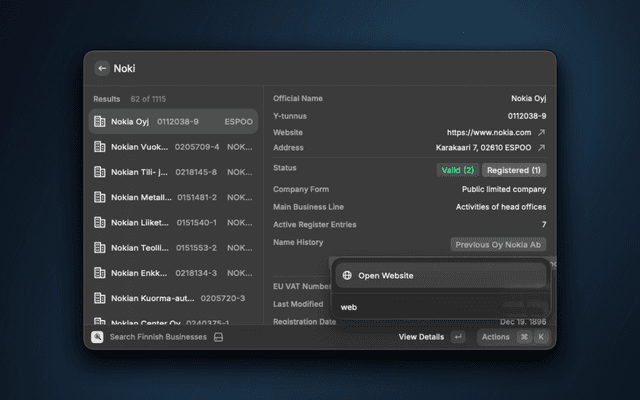
Task: Click the Search Finnish Businesses label
Action: (x=158, y=337)
